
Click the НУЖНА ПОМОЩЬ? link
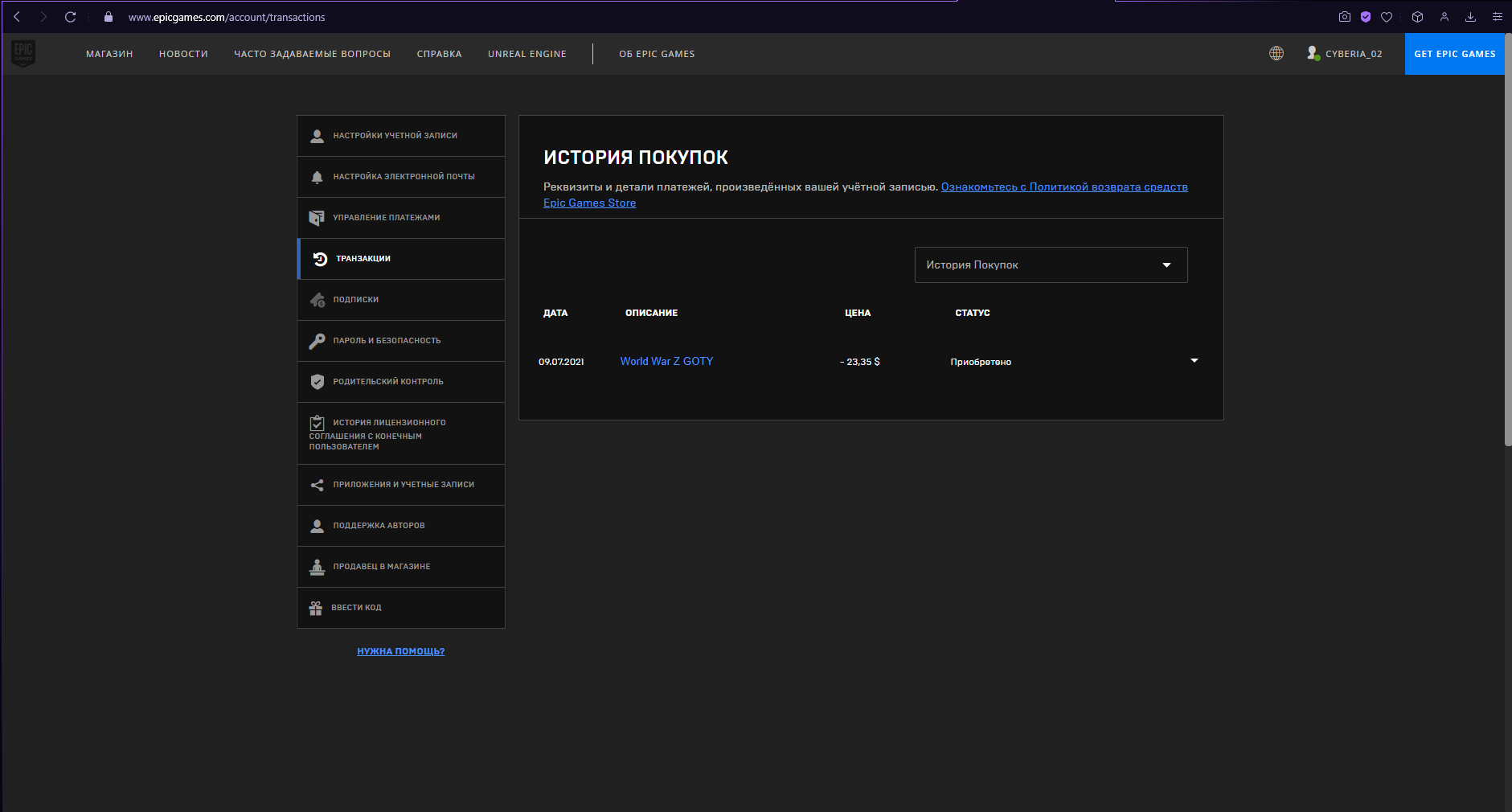[400, 651]
